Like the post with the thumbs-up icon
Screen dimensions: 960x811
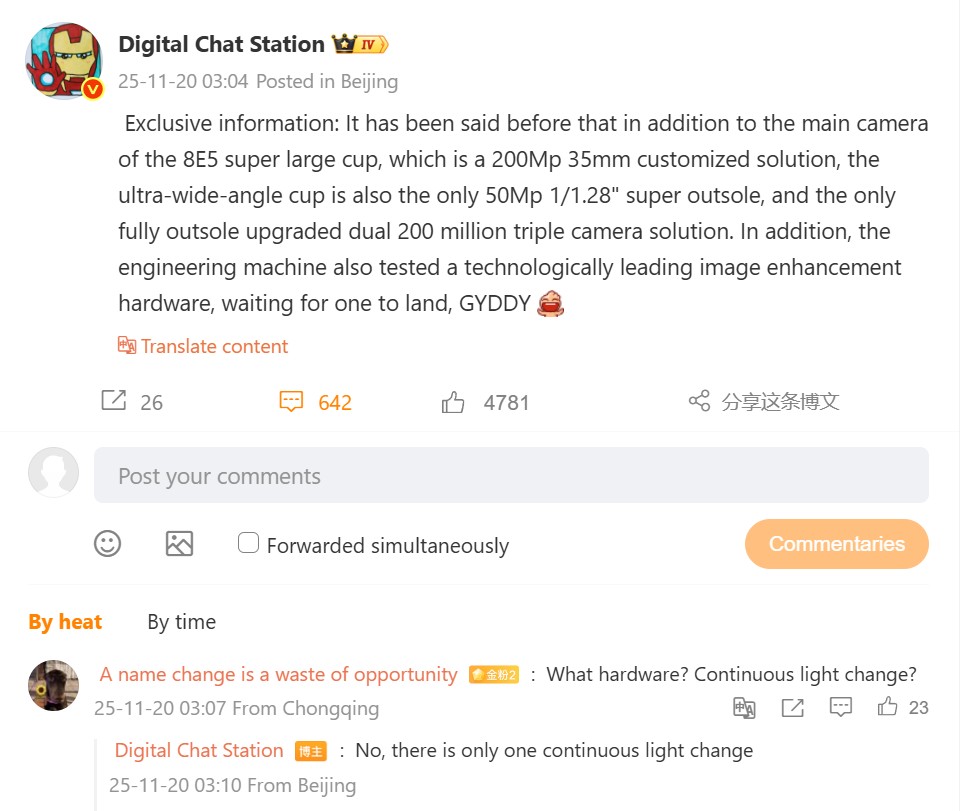pyautogui.click(x=453, y=402)
